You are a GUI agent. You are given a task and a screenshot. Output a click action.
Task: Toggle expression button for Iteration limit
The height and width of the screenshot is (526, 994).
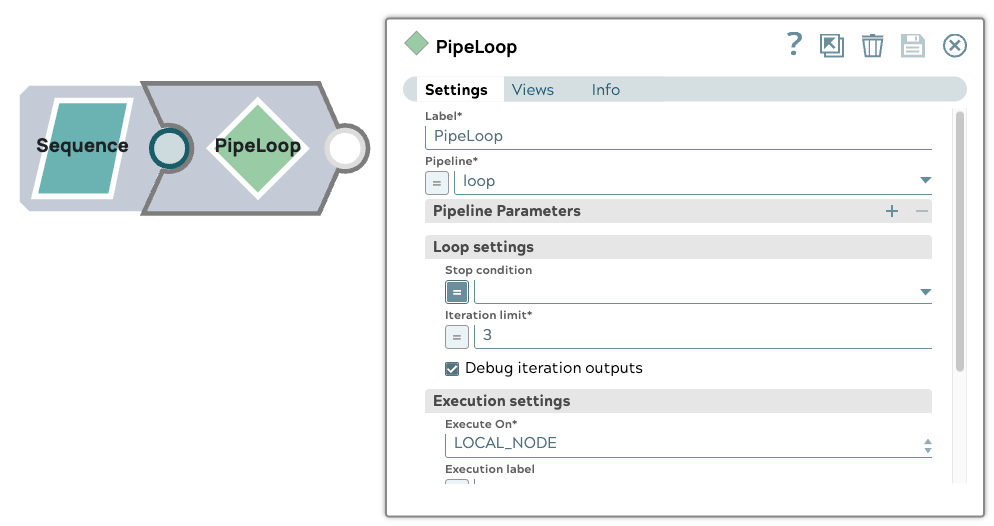pyautogui.click(x=457, y=336)
